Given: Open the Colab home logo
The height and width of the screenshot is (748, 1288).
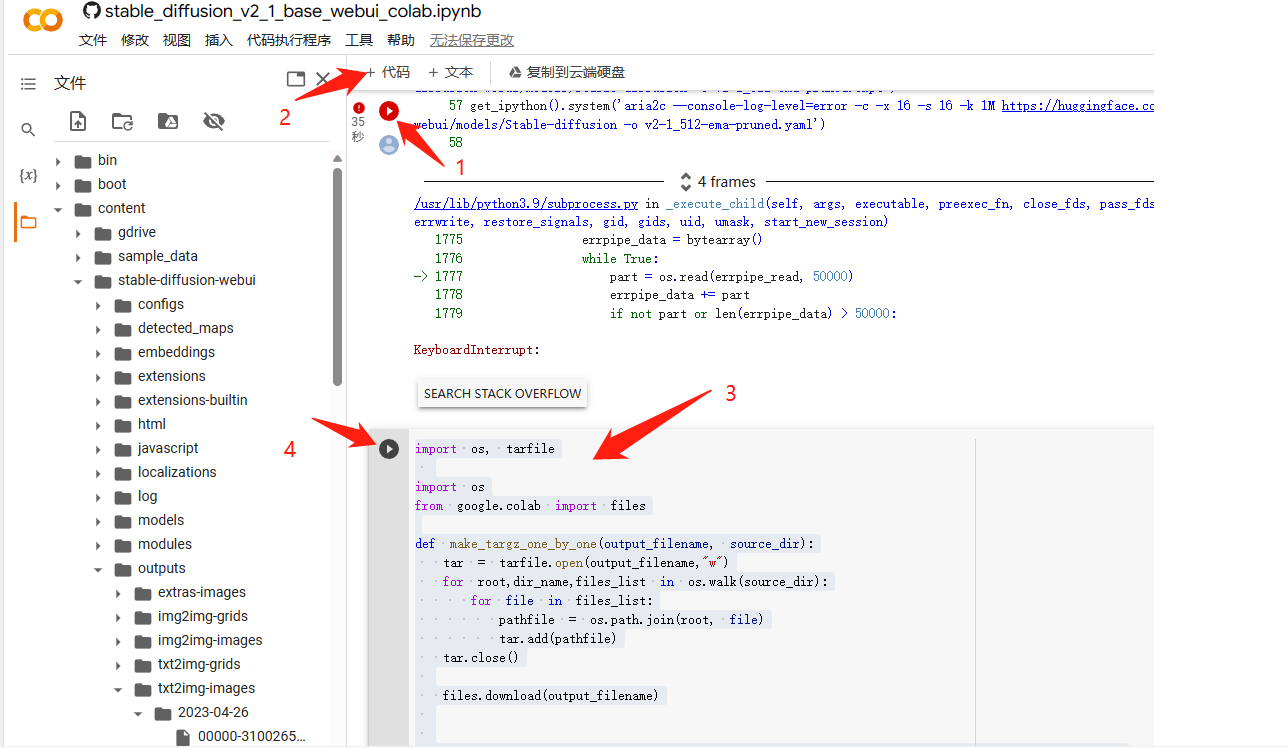Looking at the screenshot, I should pos(42,18).
